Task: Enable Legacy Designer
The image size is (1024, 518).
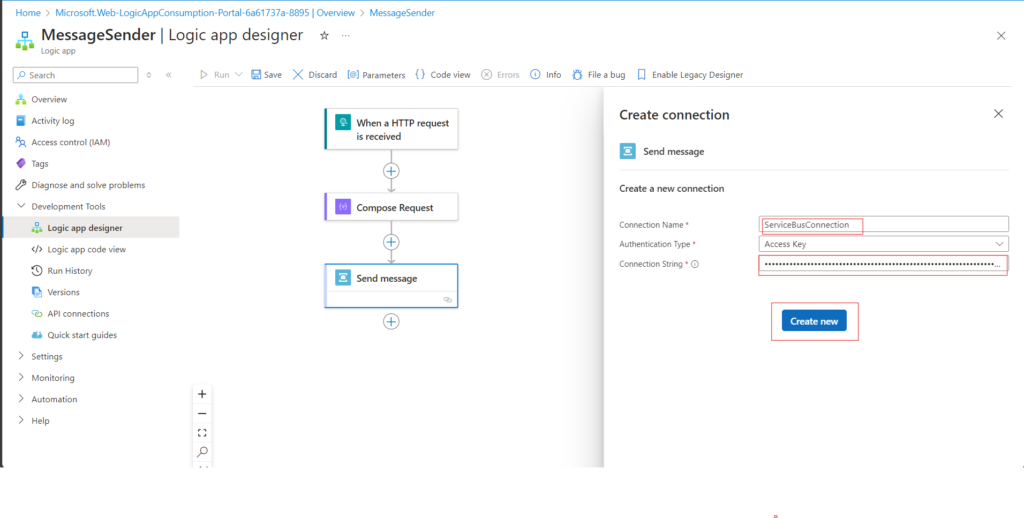Action: coord(690,74)
